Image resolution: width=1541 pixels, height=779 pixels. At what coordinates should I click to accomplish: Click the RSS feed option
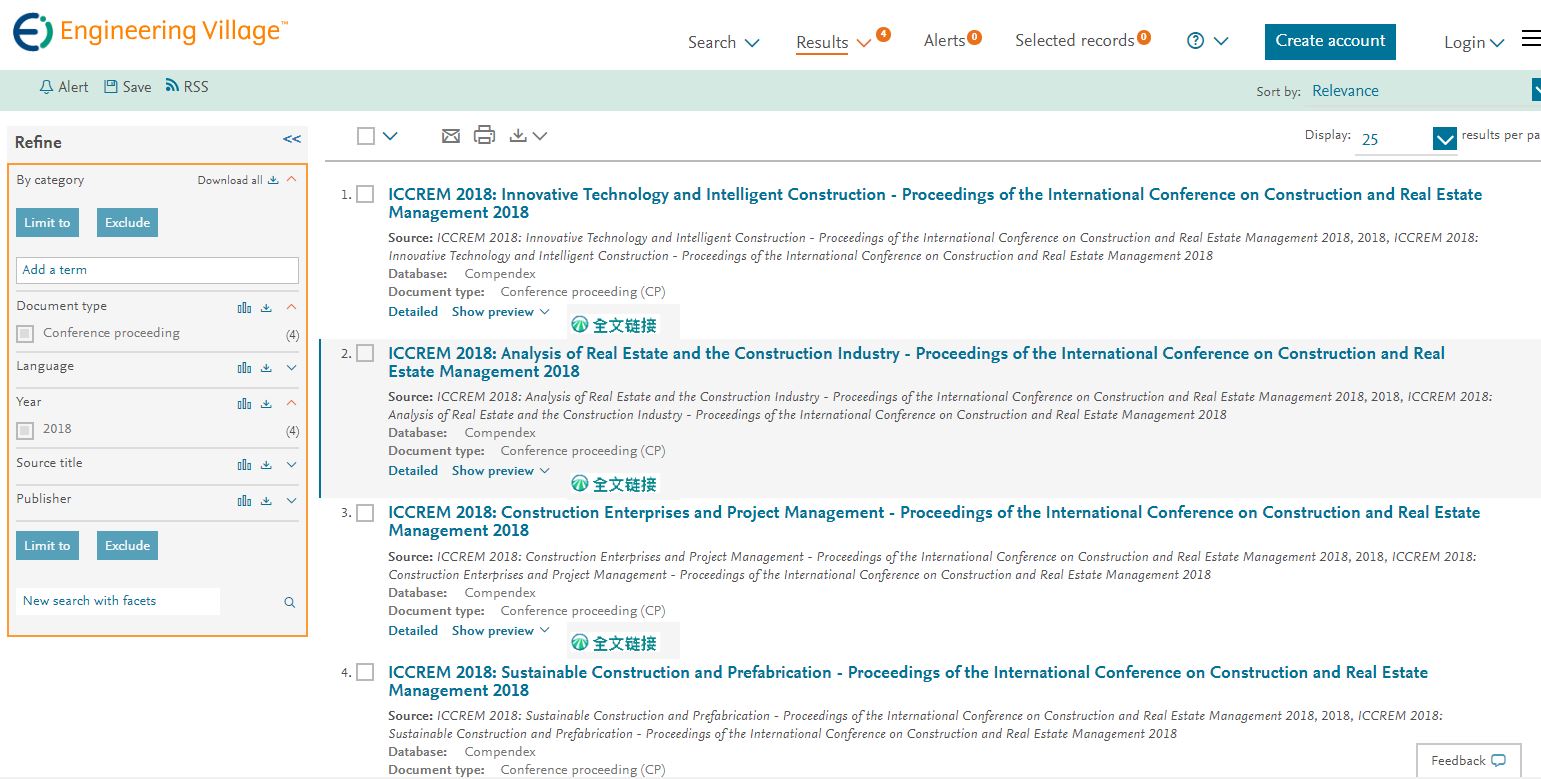(x=187, y=87)
